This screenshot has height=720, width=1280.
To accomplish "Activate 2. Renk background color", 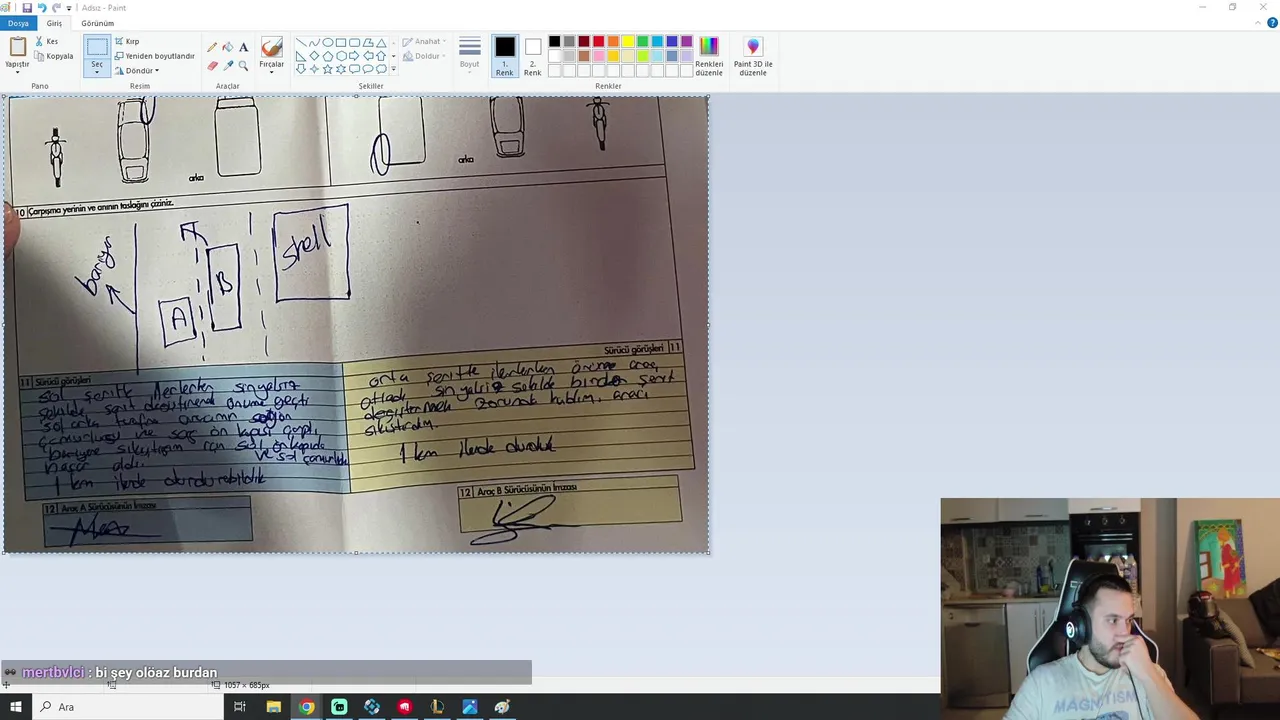I will pyautogui.click(x=533, y=56).
